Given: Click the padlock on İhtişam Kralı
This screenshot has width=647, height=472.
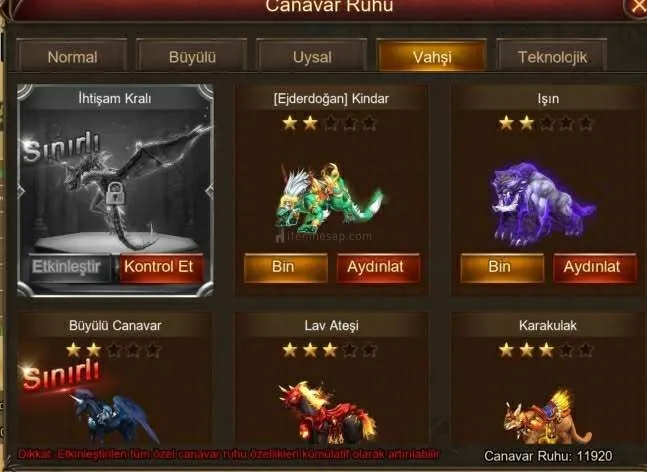Looking at the screenshot, I should (115, 192).
